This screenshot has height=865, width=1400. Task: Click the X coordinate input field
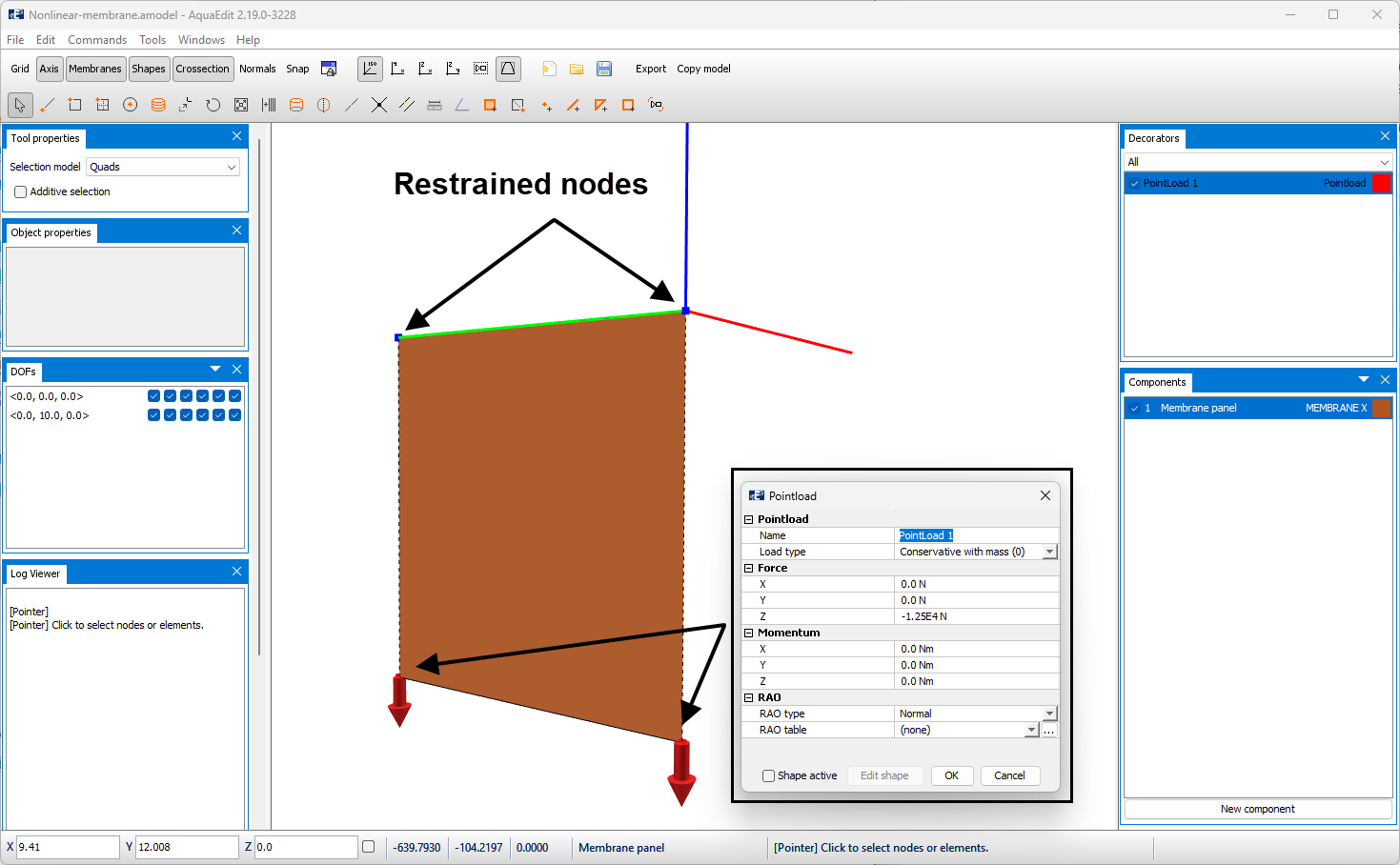point(68,847)
